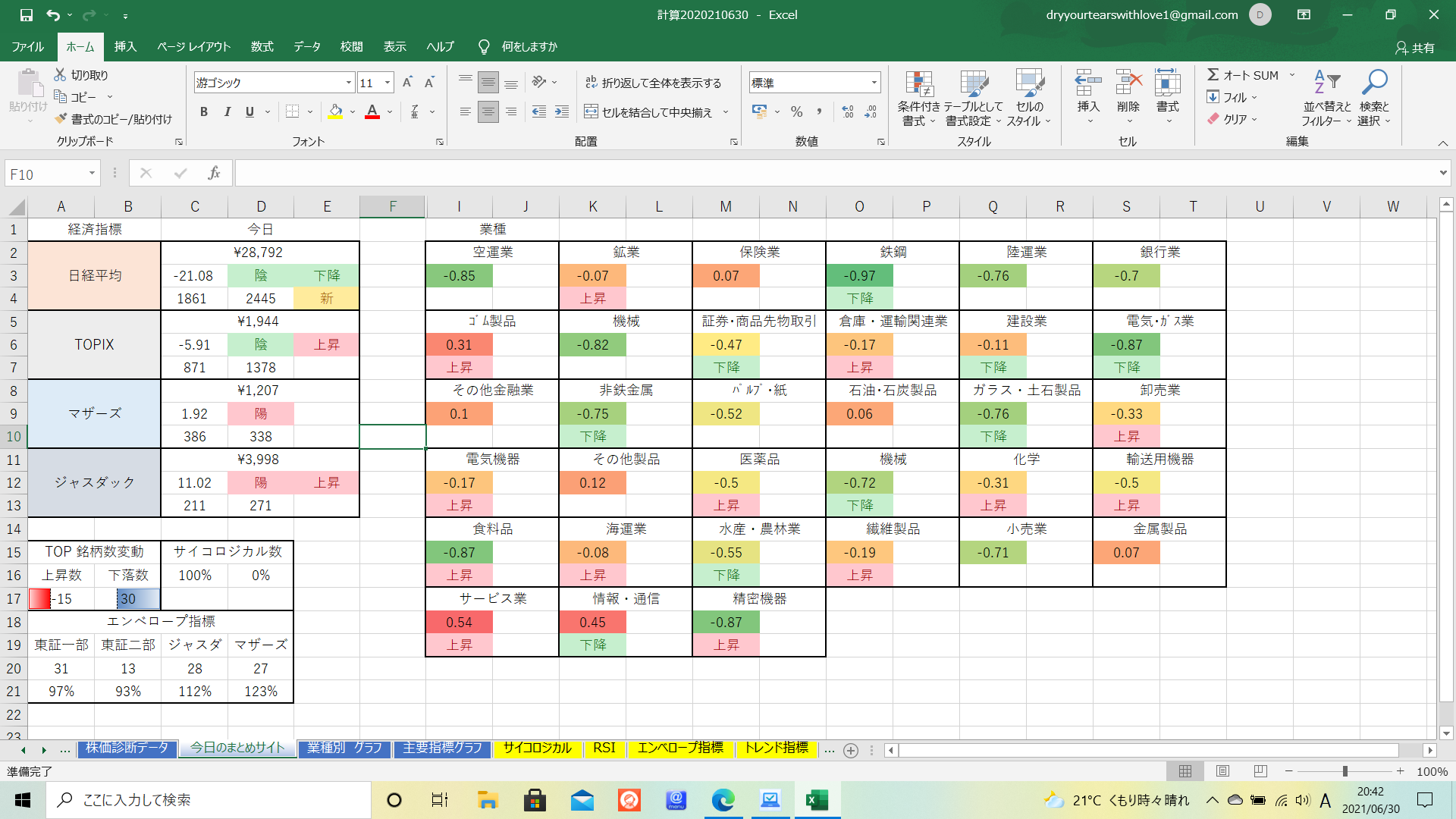Click the AutoSum sigma icon
The height and width of the screenshot is (819, 1456).
1213,74
